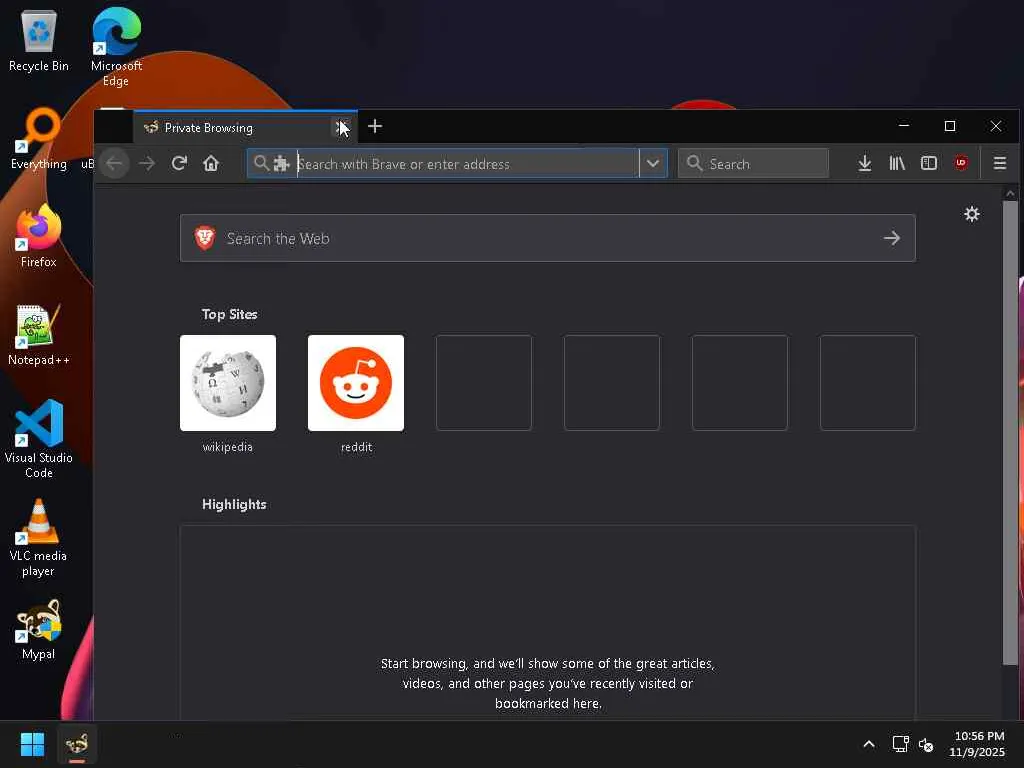Go back with the back arrow button

(114, 163)
